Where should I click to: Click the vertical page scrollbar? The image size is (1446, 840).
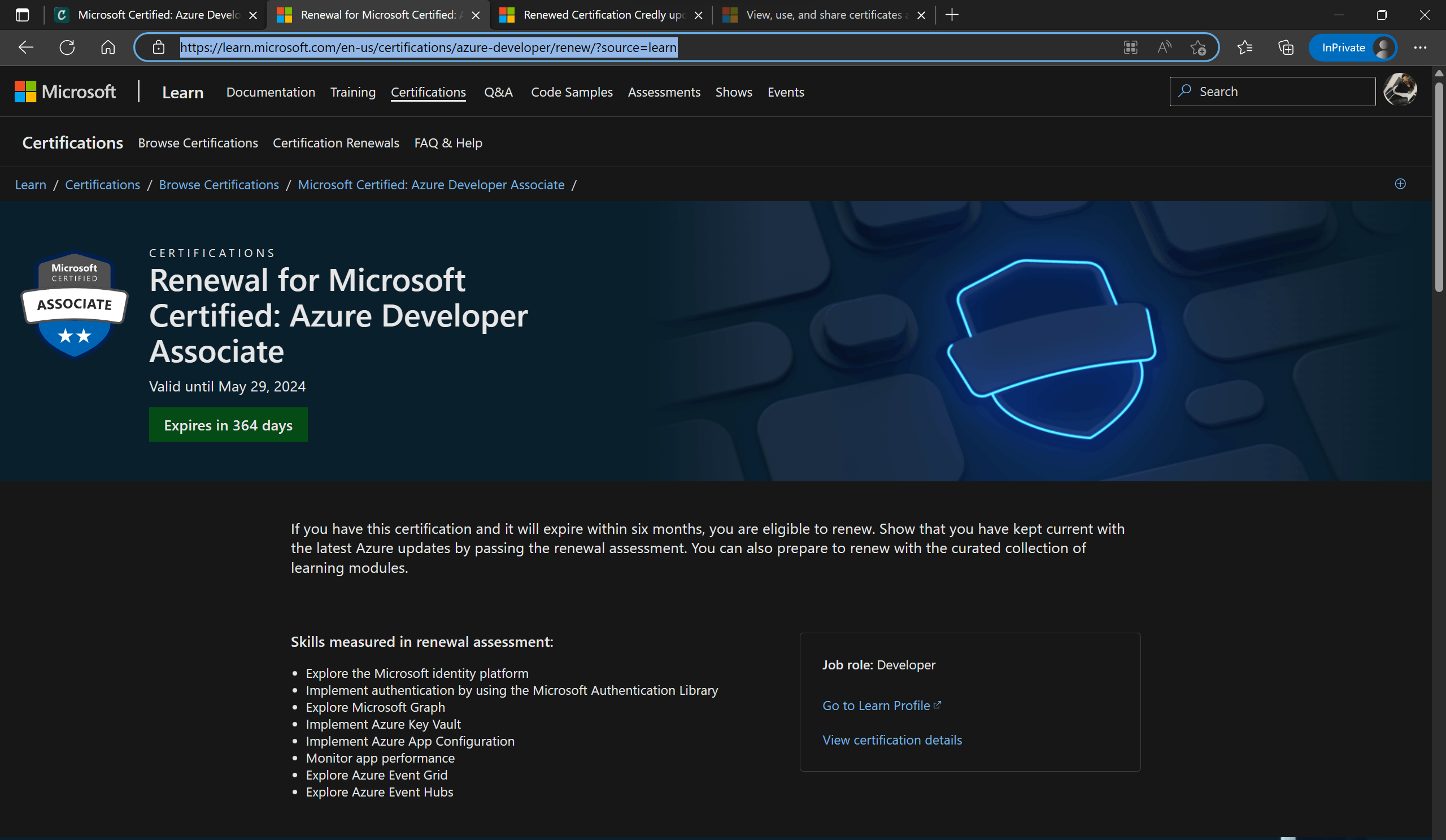[1439, 186]
